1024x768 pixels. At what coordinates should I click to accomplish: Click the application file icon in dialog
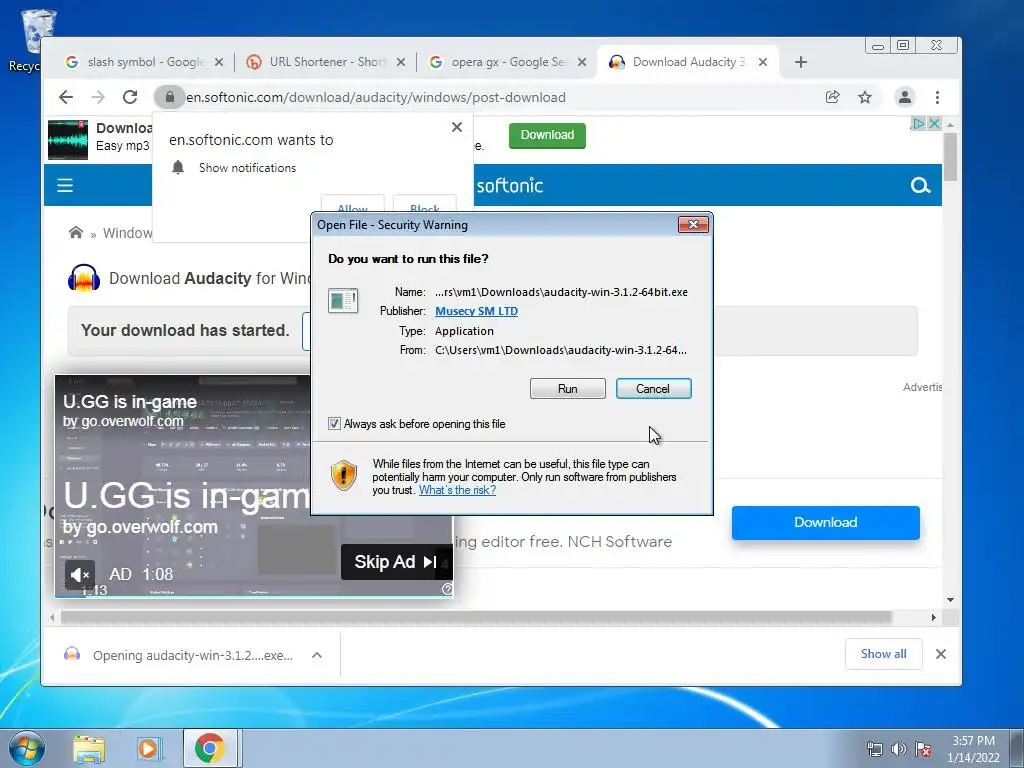(343, 301)
